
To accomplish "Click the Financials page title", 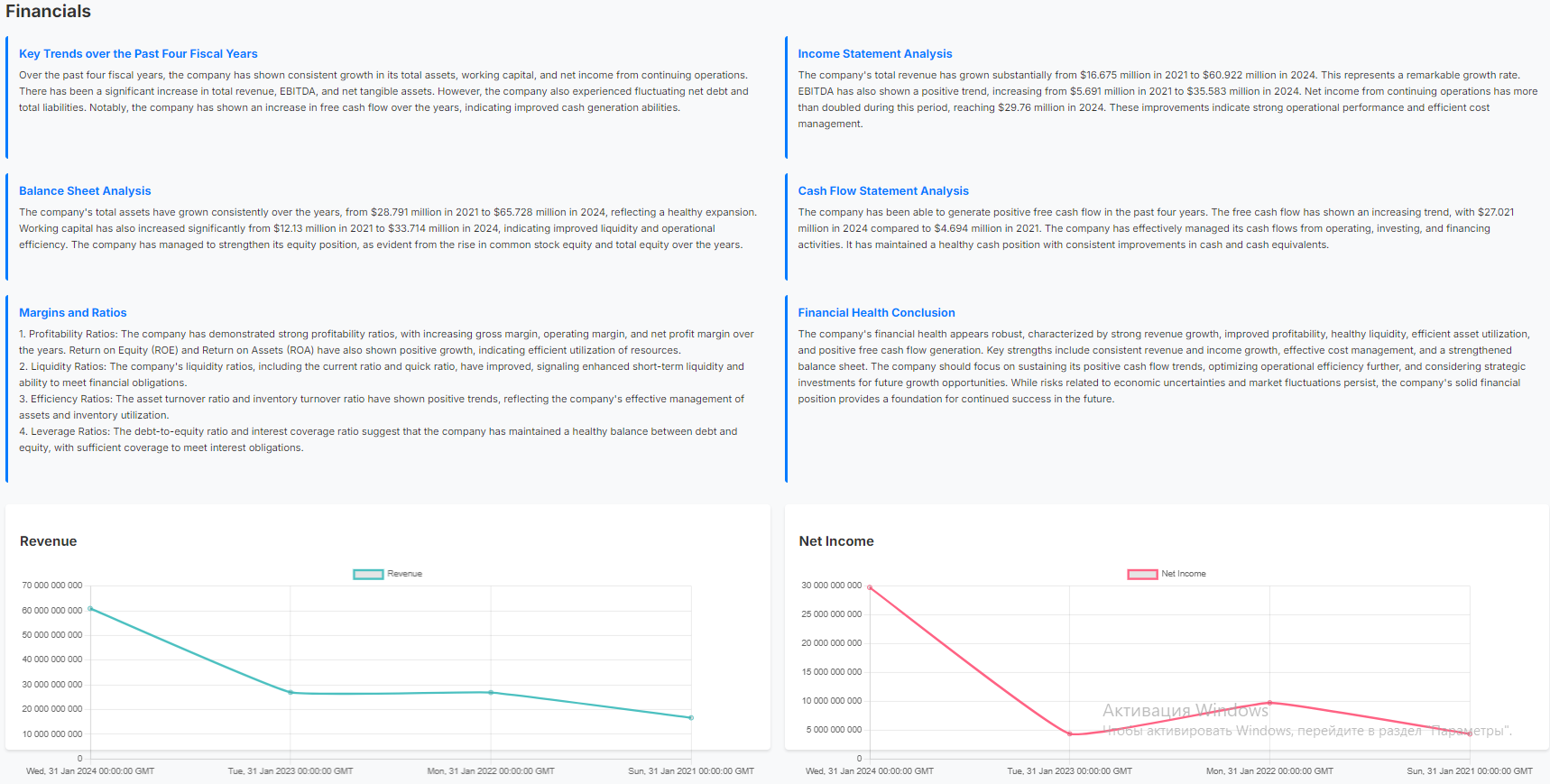I will [48, 11].
